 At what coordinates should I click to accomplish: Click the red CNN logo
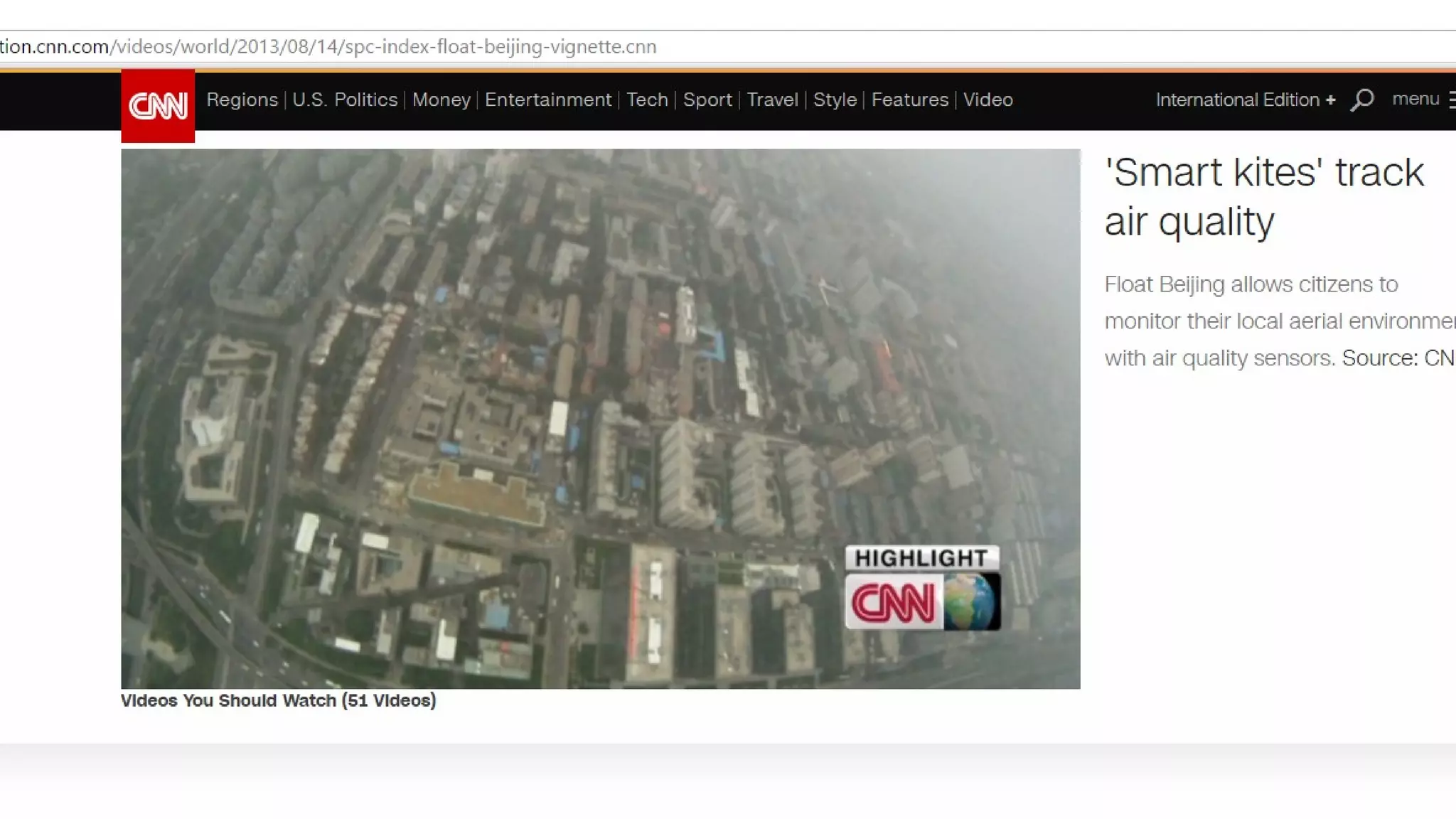[x=157, y=106]
